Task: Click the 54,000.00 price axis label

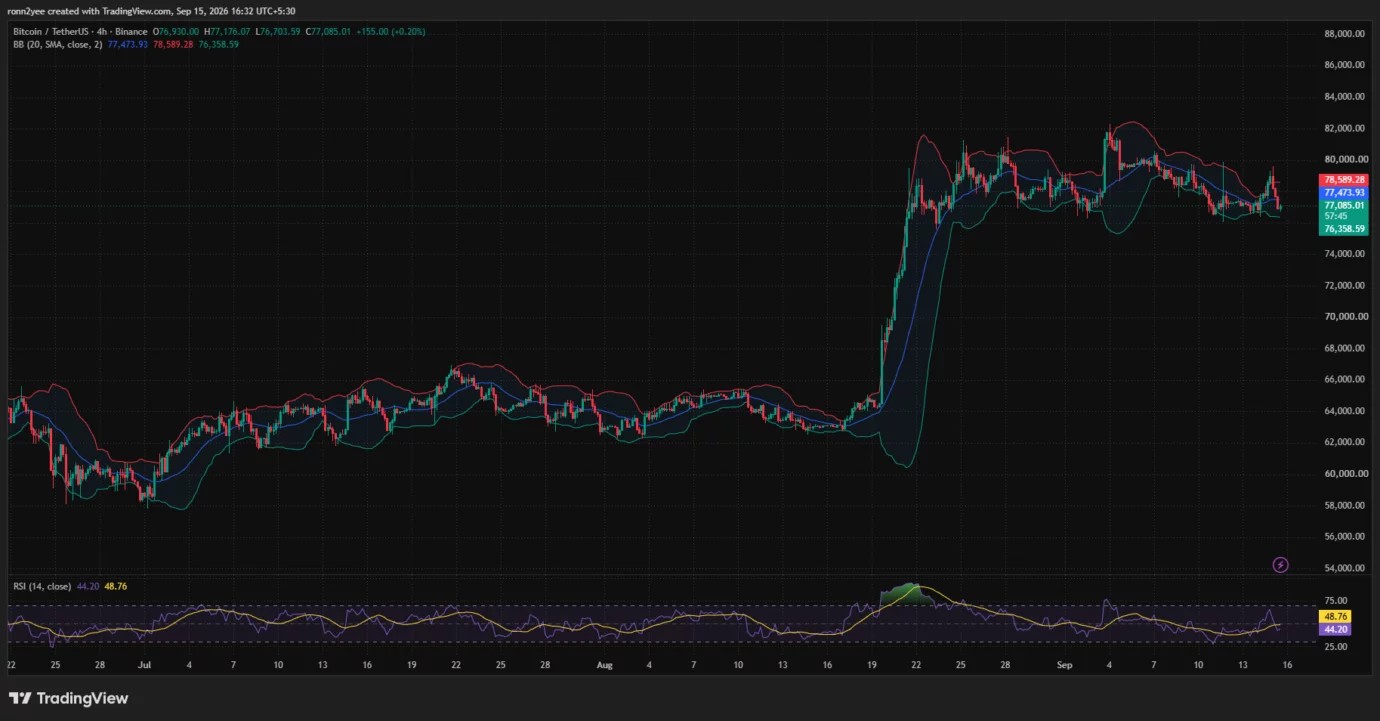Action: pos(1345,568)
